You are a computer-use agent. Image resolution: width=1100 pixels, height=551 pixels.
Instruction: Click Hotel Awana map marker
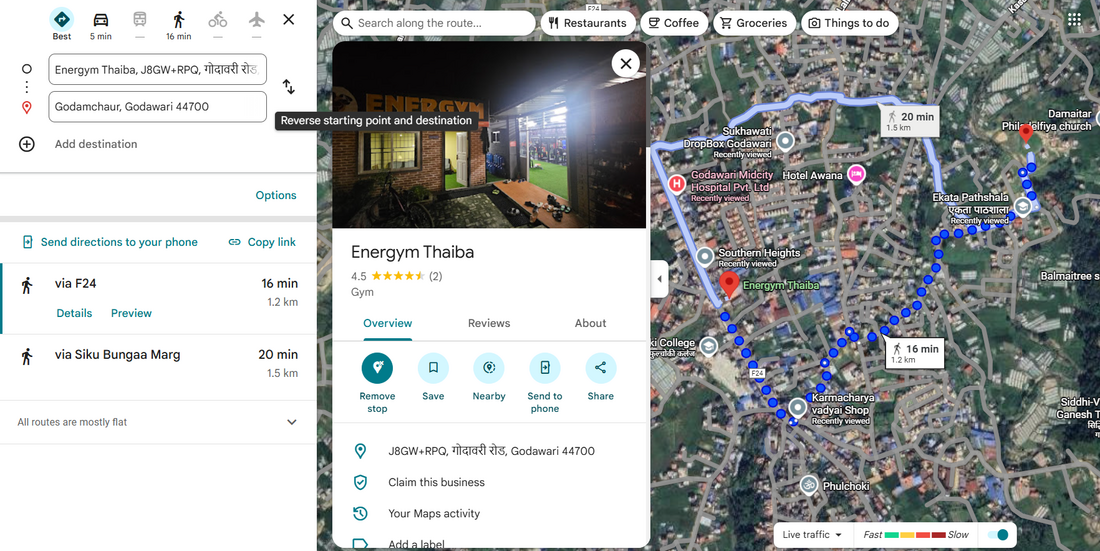[x=856, y=174]
